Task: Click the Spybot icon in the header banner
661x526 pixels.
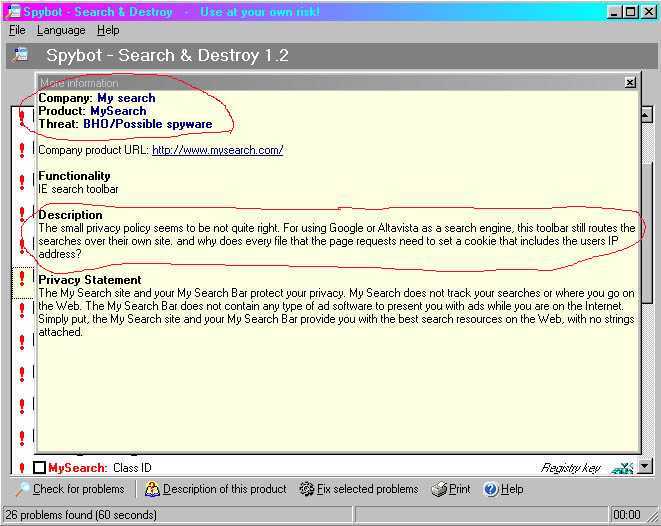Action: pyautogui.click(x=21, y=55)
